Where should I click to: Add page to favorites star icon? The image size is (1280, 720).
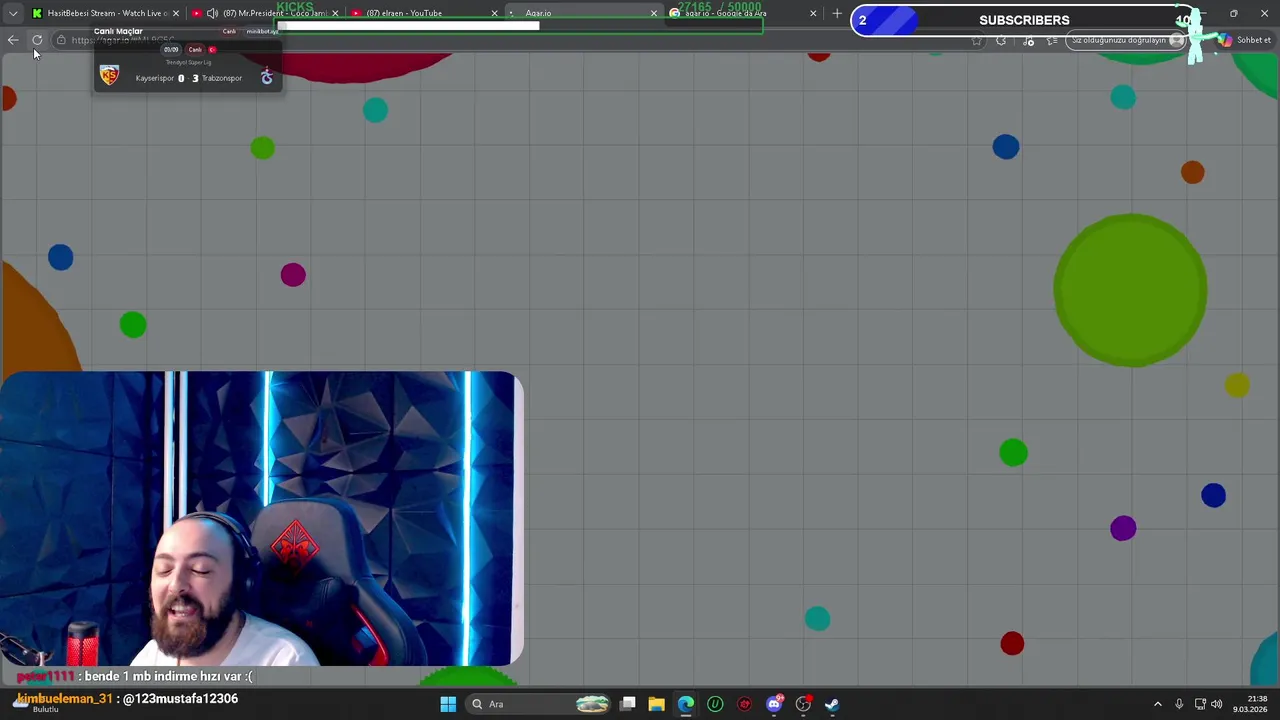[976, 40]
